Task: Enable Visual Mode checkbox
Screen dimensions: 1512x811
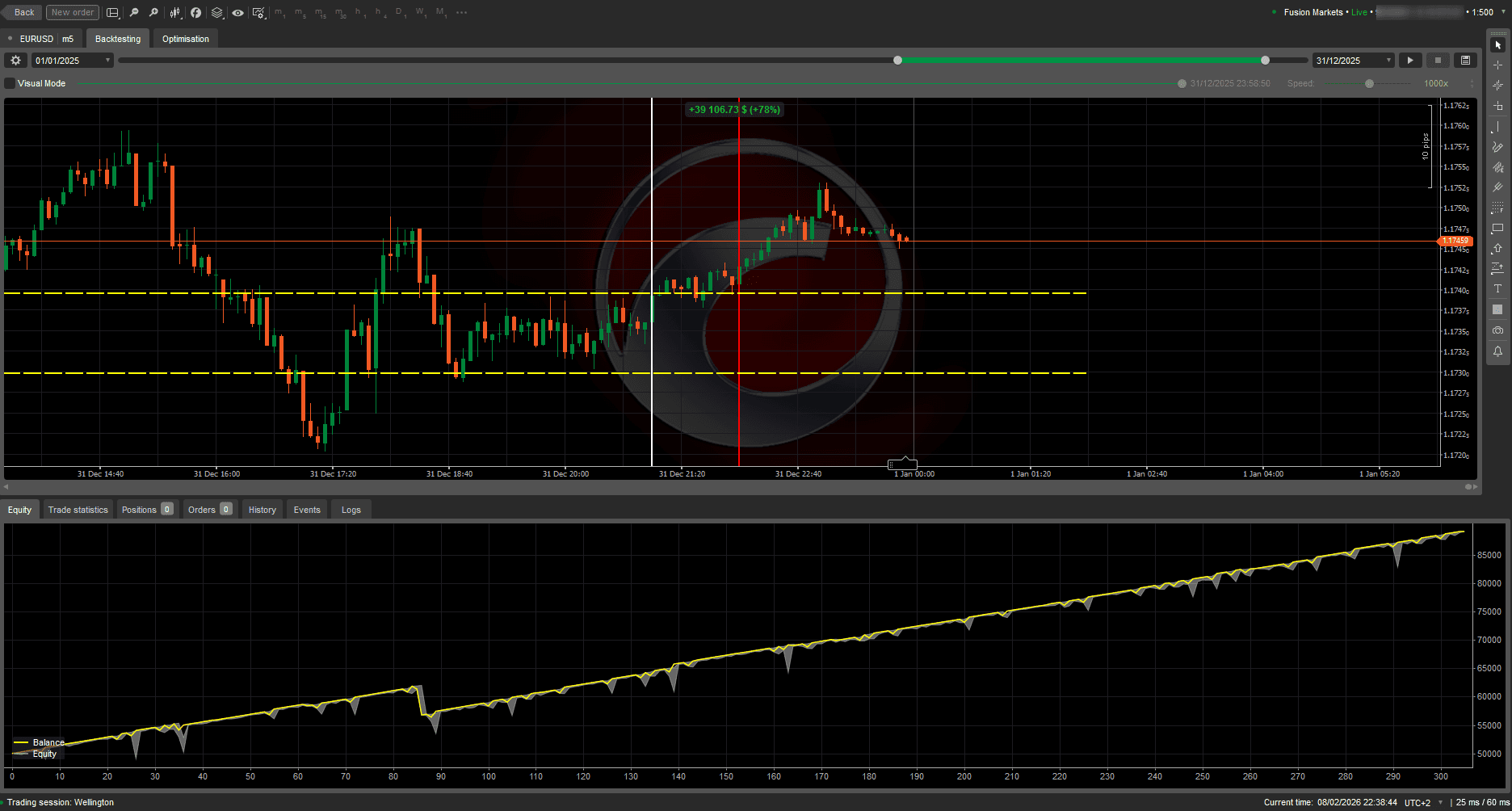Action: tap(10, 82)
